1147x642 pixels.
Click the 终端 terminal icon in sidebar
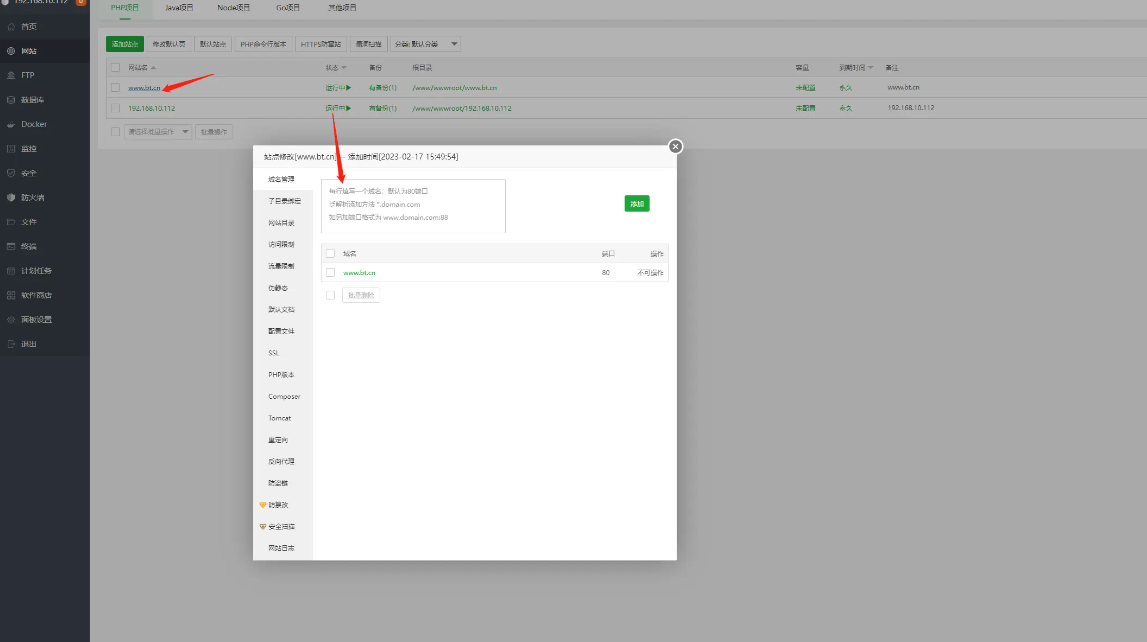(11, 246)
